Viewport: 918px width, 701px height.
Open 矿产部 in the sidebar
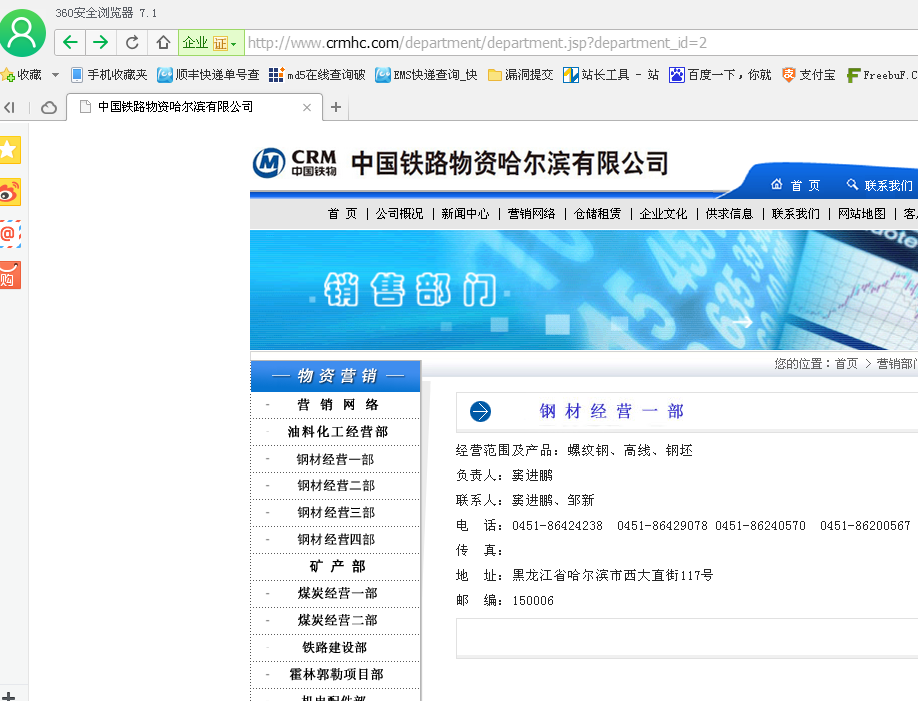pyautogui.click(x=337, y=566)
